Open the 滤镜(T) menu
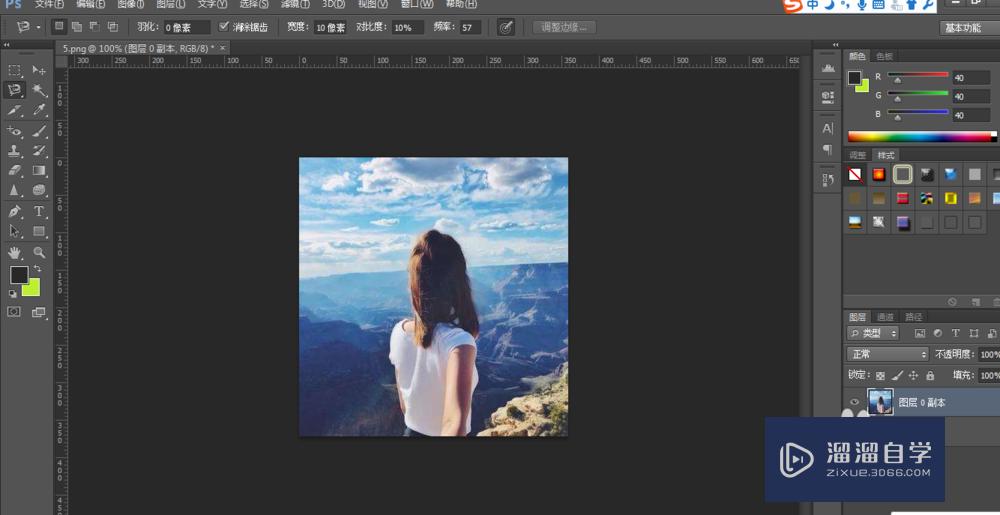1000x515 pixels. 295,4
